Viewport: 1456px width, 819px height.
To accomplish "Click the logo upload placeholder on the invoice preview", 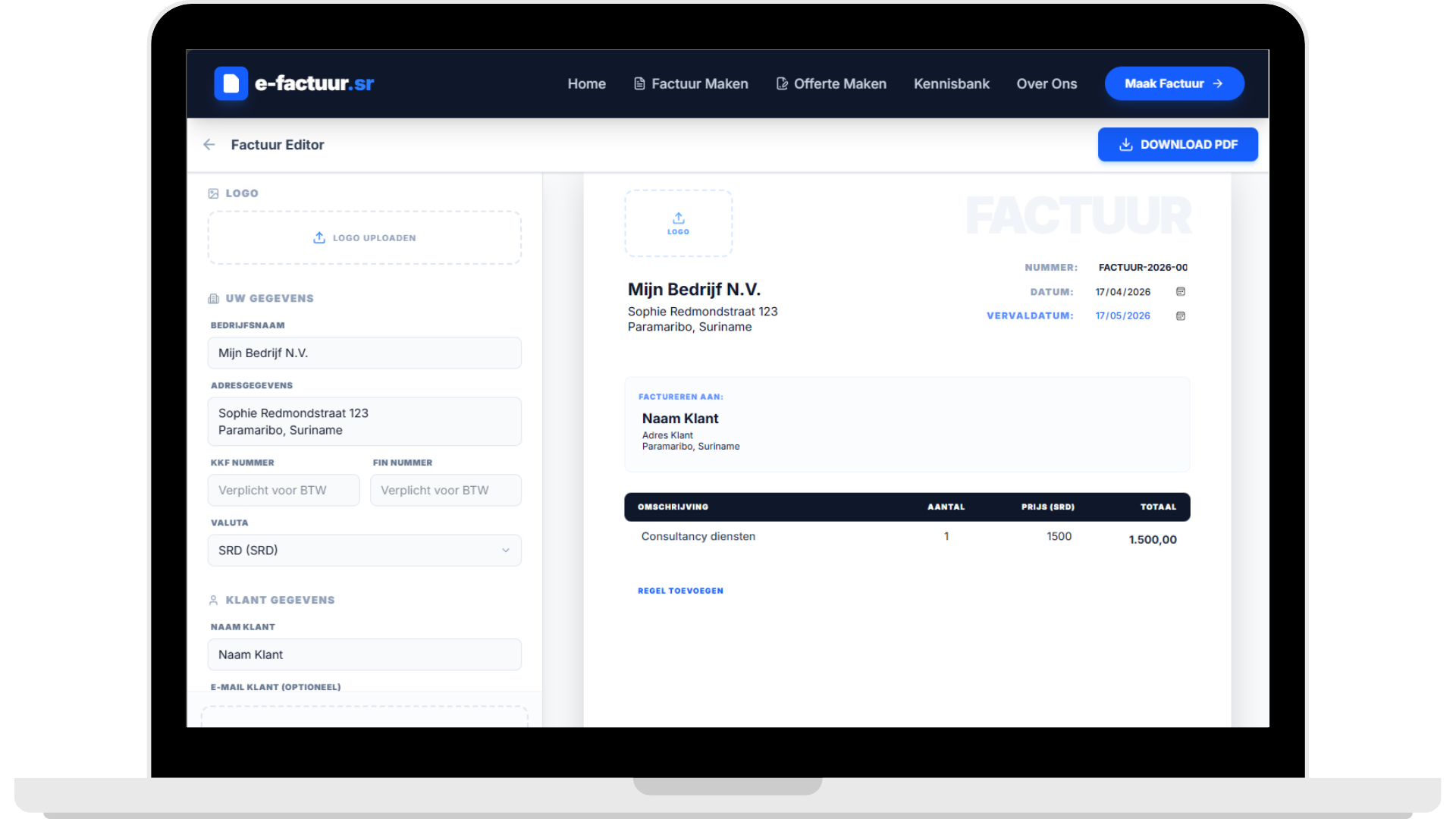I will (x=678, y=223).
